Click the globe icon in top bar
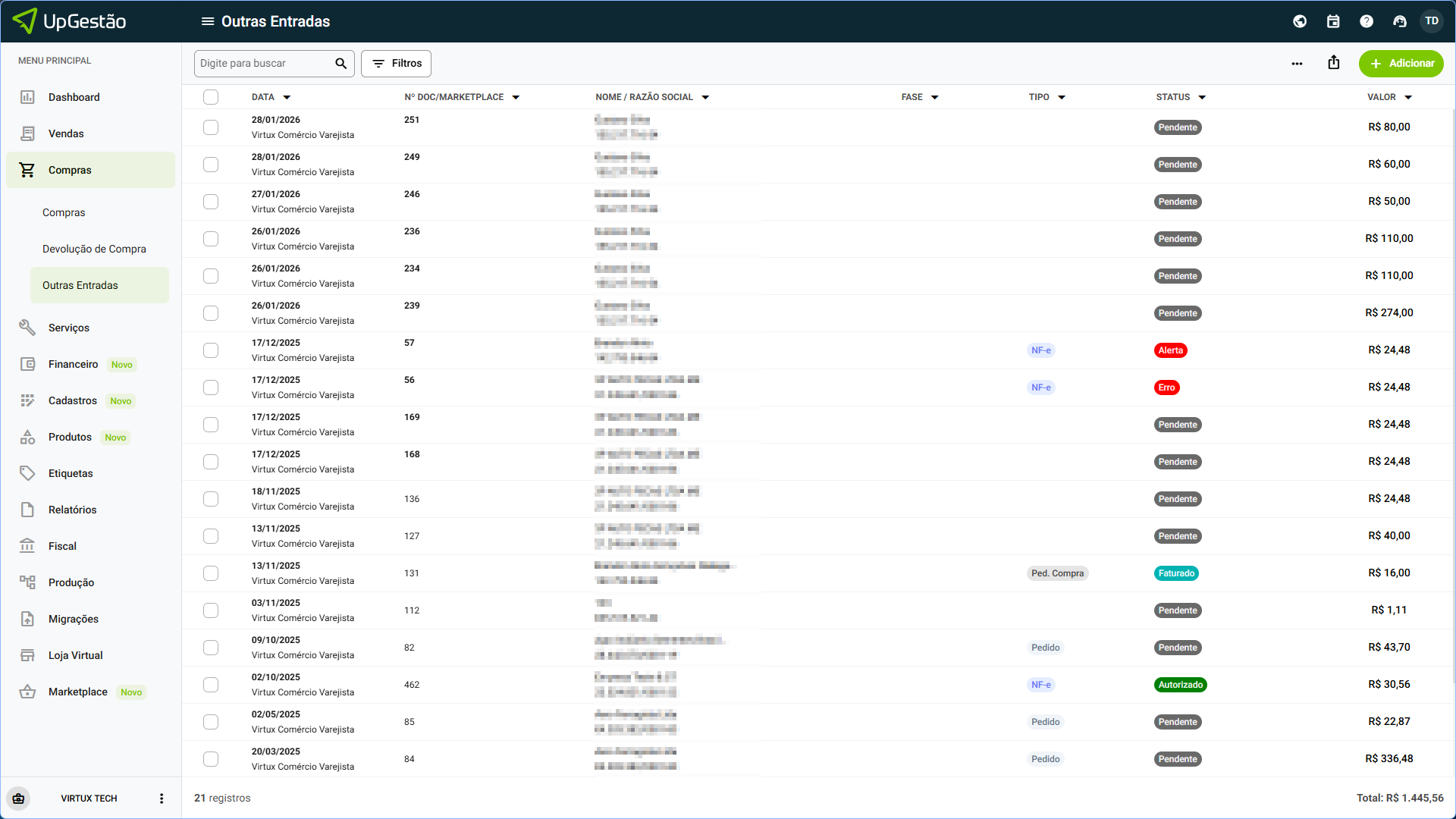1456x819 pixels. point(1300,21)
